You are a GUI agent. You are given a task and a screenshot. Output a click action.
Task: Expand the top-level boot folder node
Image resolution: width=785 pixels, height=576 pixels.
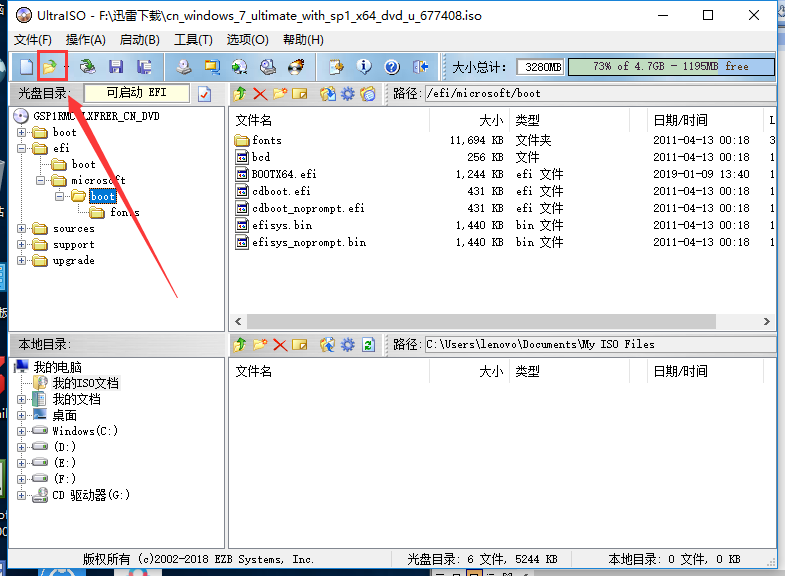pos(22,133)
